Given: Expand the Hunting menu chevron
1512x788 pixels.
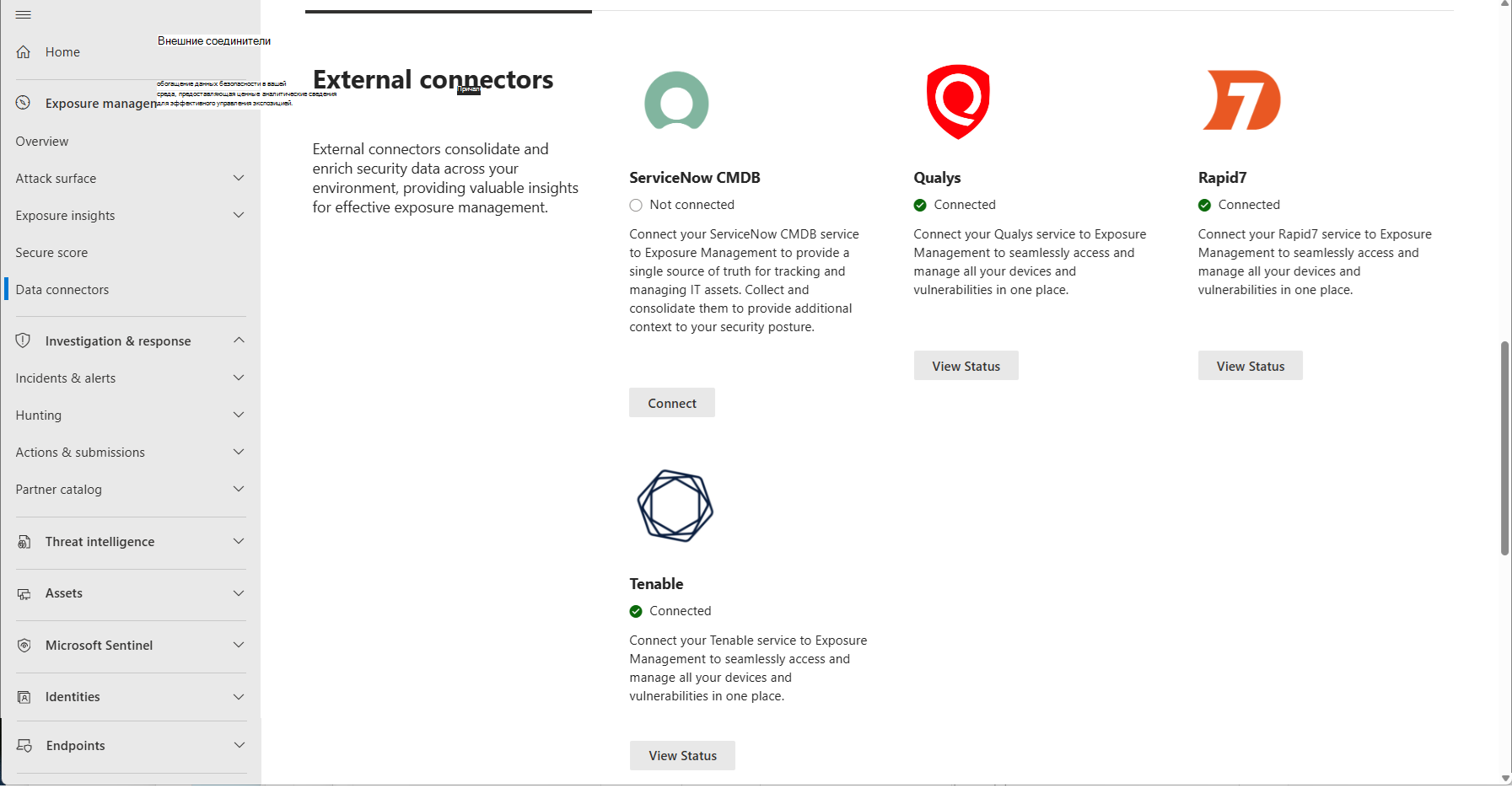Looking at the screenshot, I should 239,415.
